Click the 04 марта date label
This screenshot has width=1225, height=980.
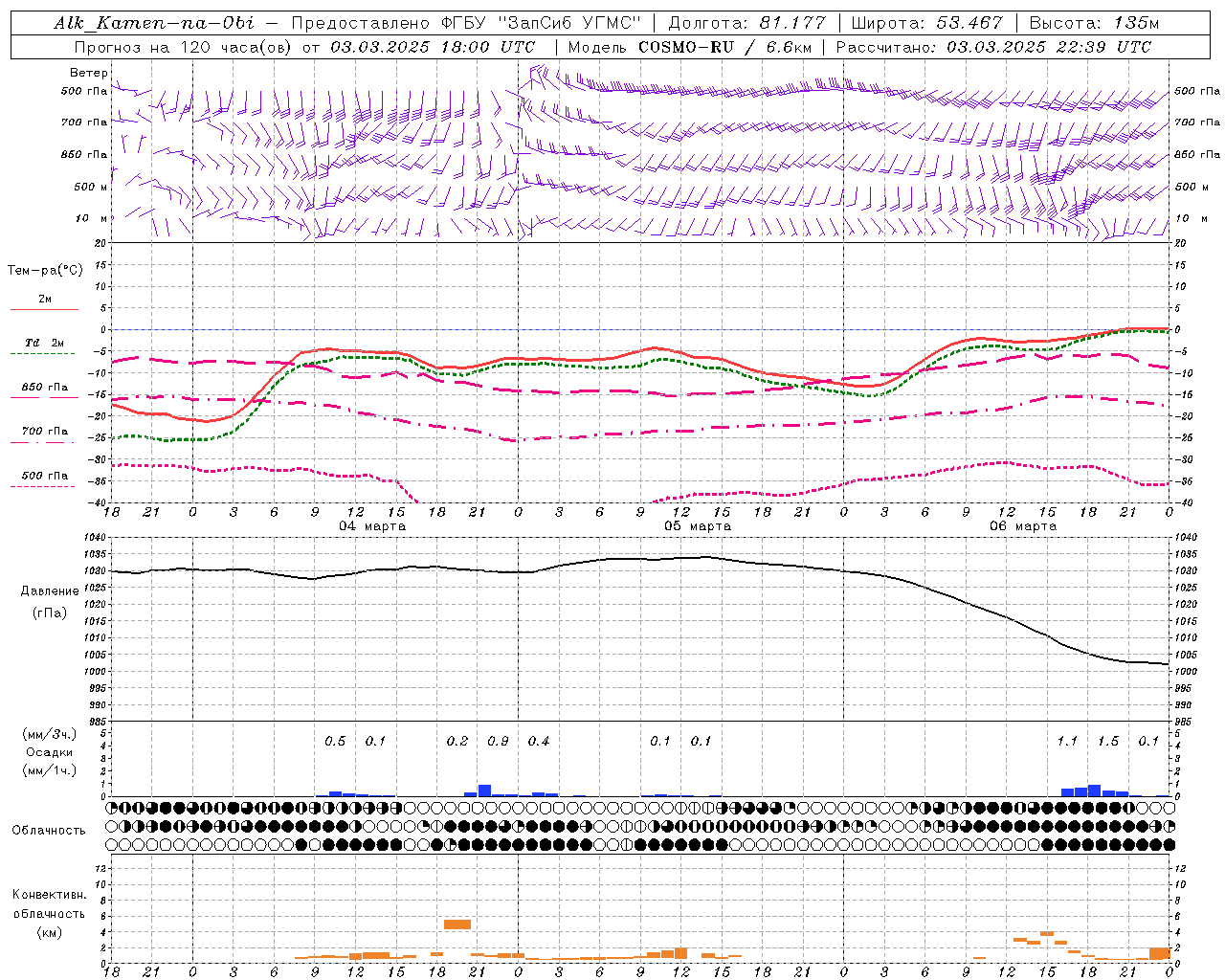point(372,526)
